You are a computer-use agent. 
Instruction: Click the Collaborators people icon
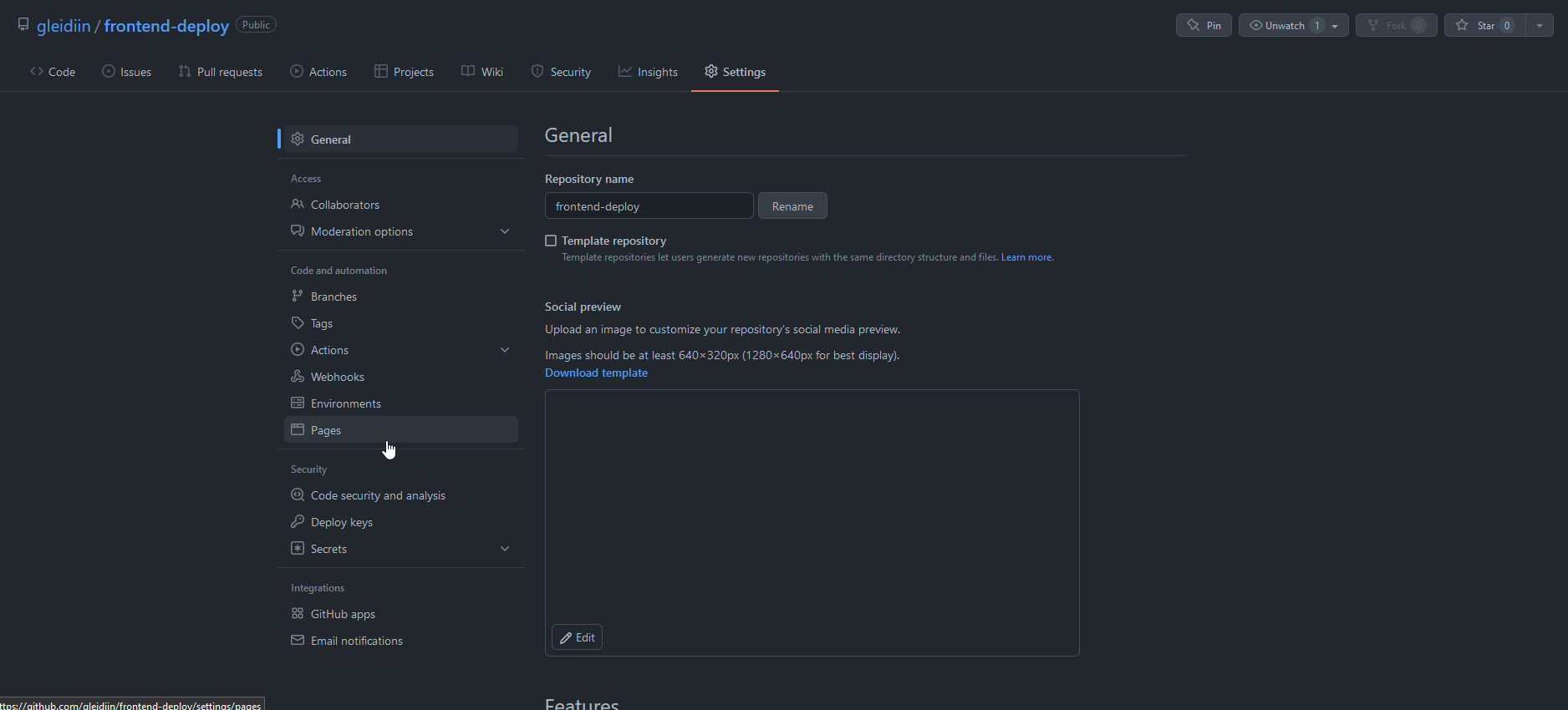[x=298, y=204]
